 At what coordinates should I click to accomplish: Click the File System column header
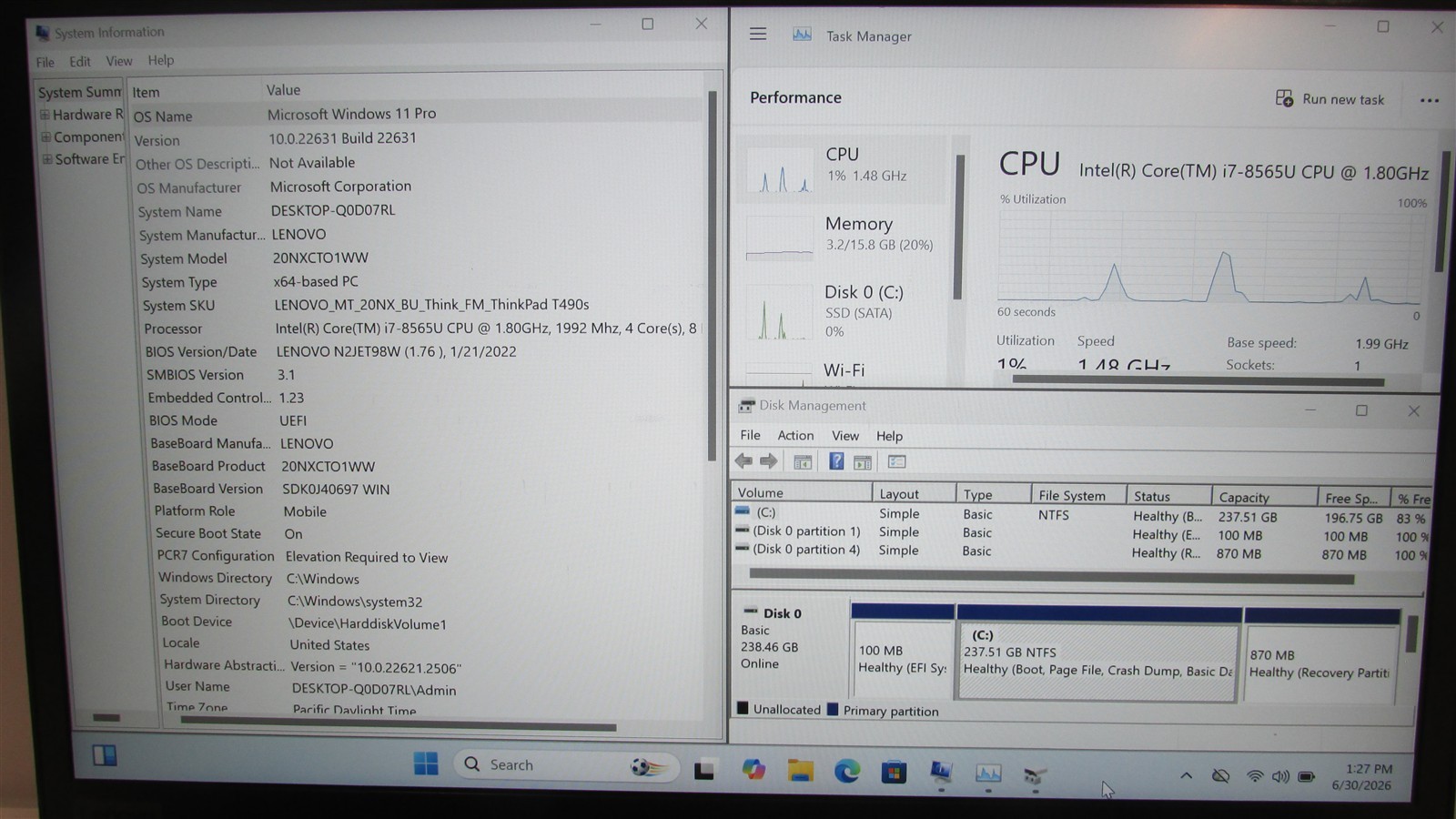pyautogui.click(x=1077, y=495)
